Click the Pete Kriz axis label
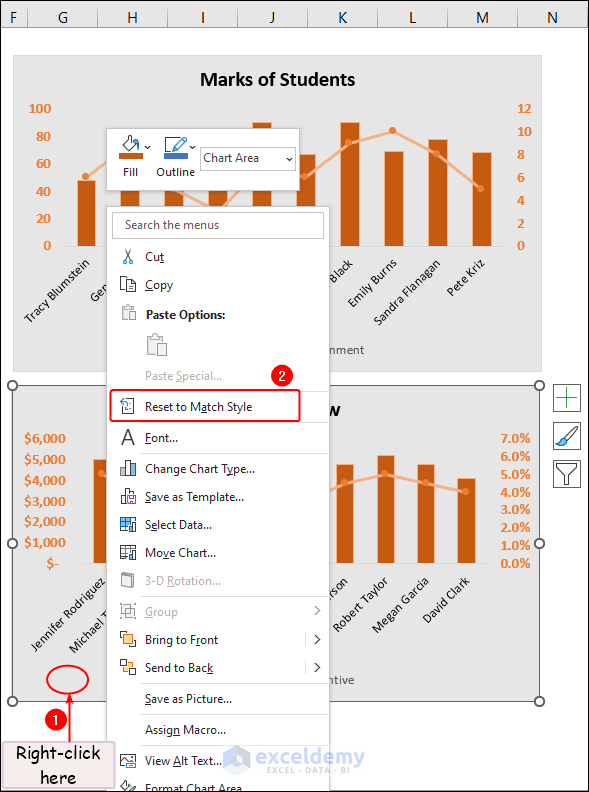 tap(466, 277)
